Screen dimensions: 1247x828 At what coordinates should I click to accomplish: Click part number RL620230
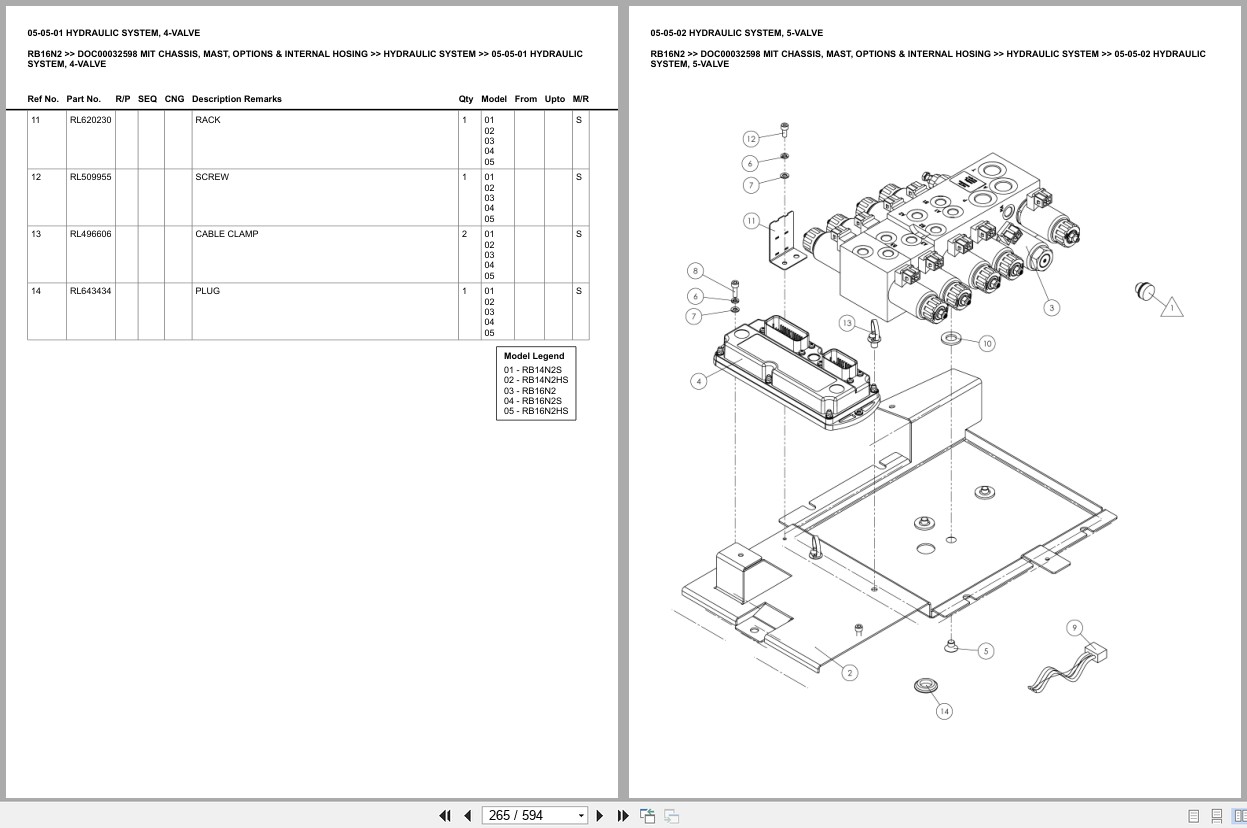pos(90,120)
